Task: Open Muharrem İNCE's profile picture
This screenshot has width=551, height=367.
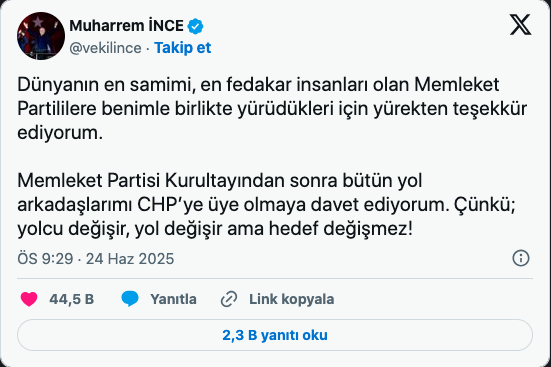Action: pyautogui.click(x=41, y=36)
